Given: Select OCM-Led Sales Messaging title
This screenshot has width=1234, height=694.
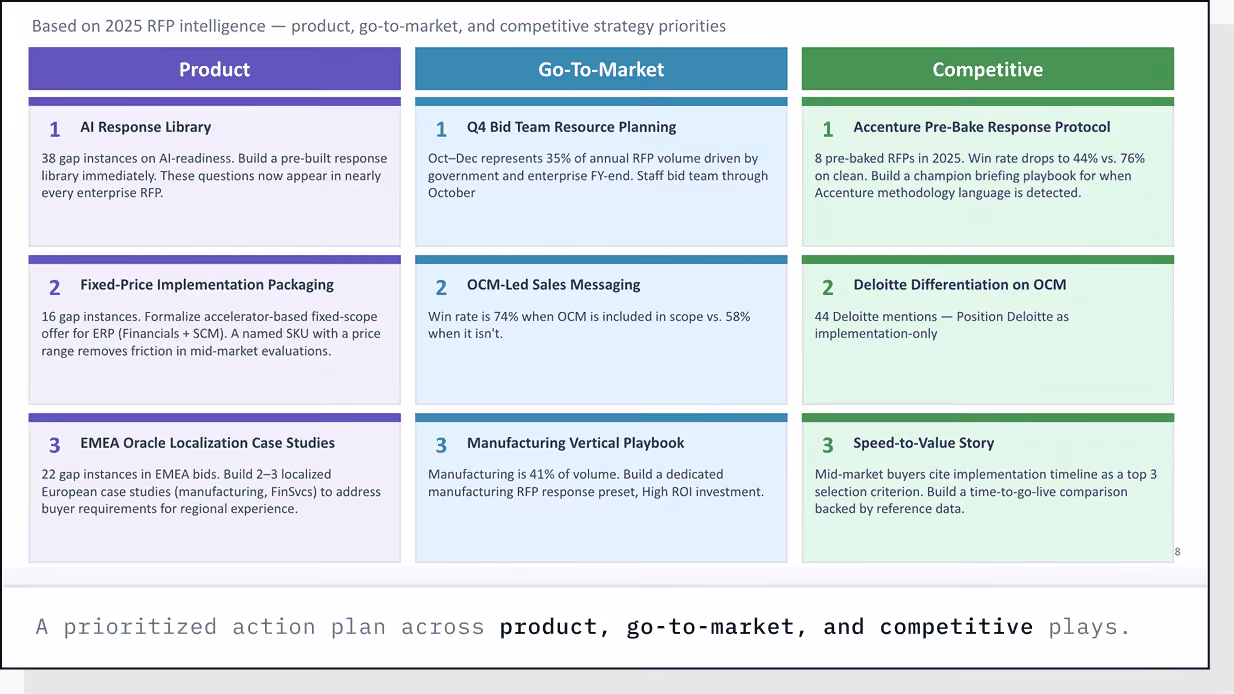Looking at the screenshot, I should tap(554, 285).
